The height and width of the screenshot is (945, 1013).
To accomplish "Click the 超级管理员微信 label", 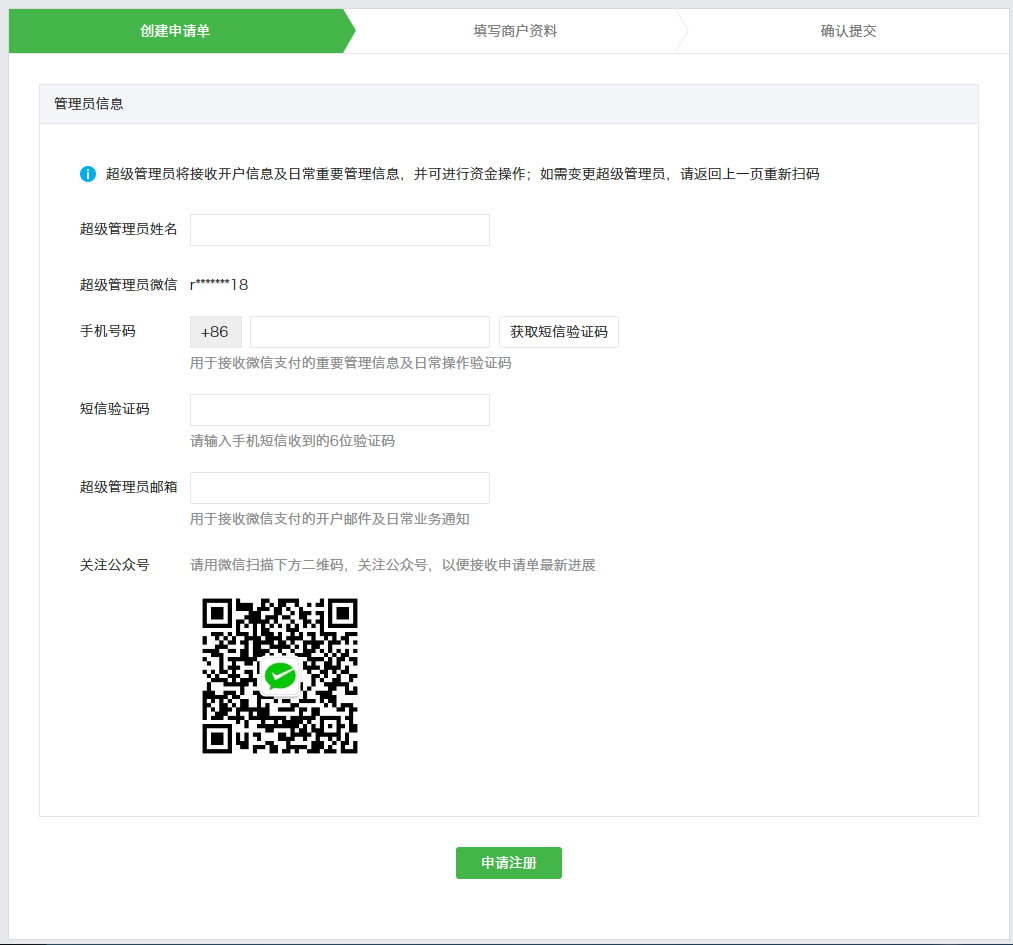I will [129, 285].
